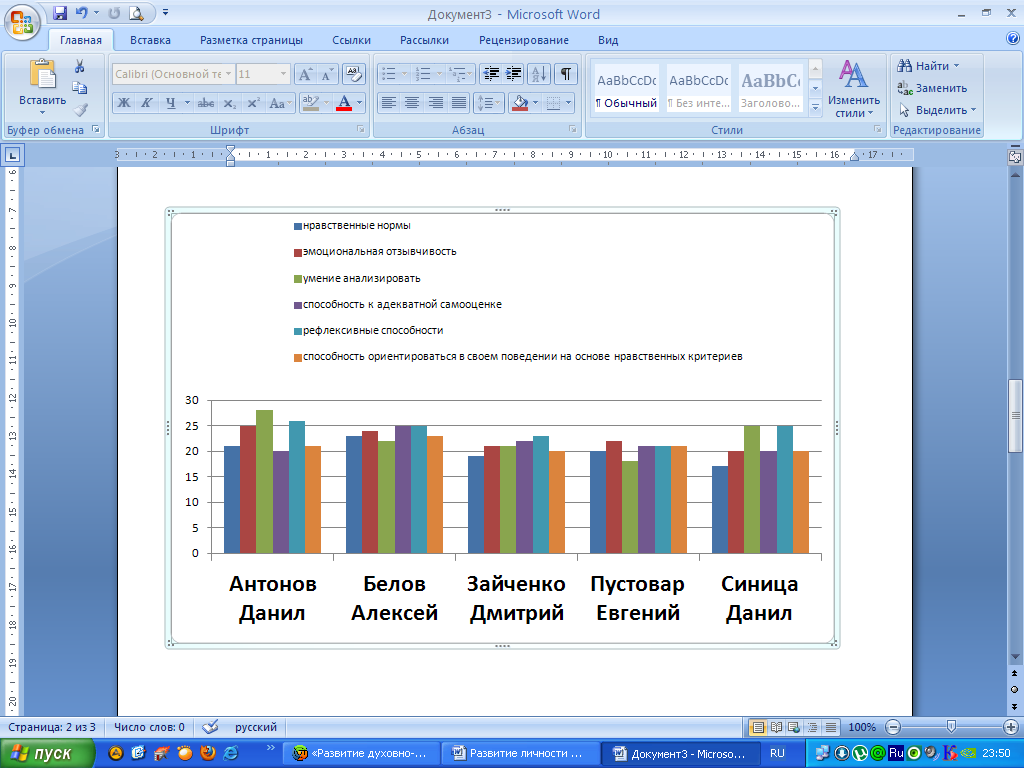The width and height of the screenshot is (1024, 768).
Task: Open Print Preview from quick access toolbar
Action: point(136,13)
